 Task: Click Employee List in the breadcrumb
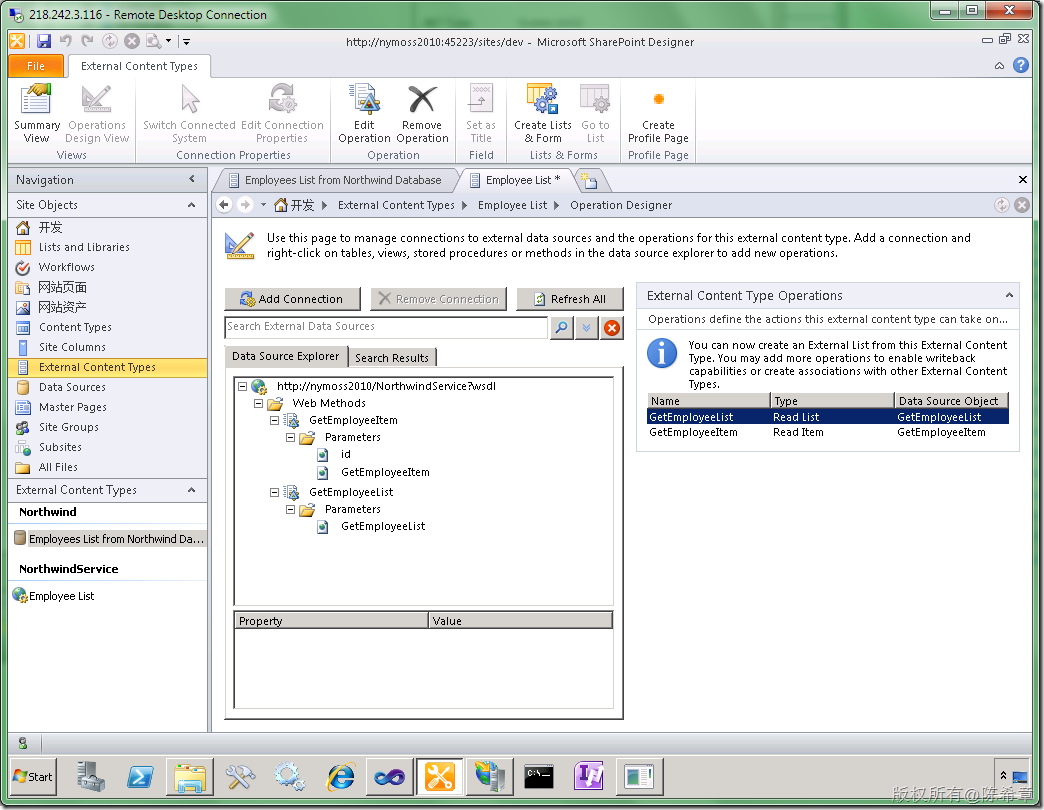coord(512,205)
